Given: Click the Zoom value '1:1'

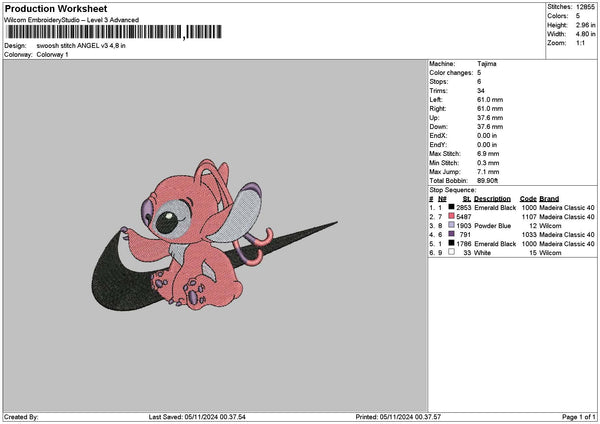Looking at the screenshot, I should (580, 43).
